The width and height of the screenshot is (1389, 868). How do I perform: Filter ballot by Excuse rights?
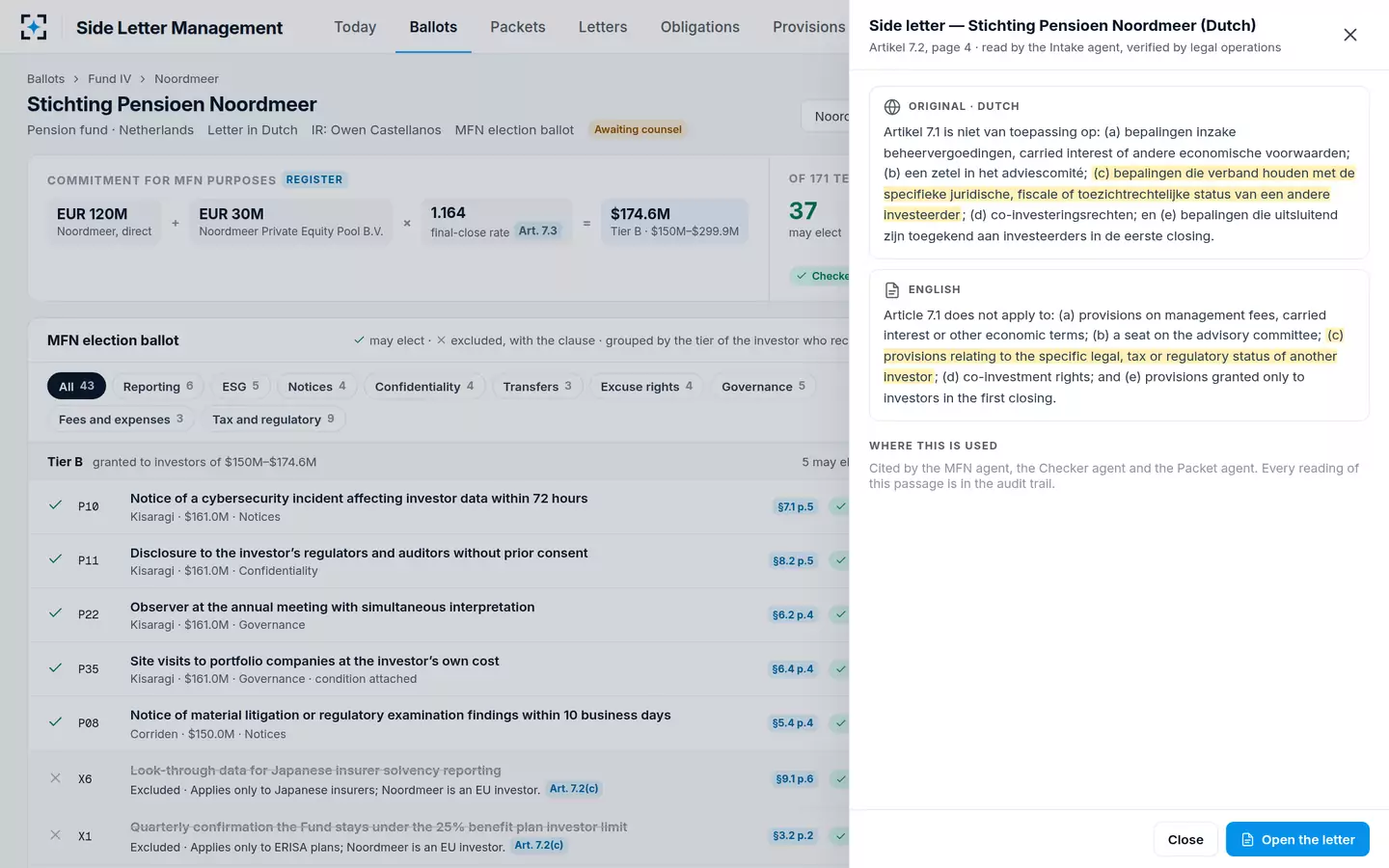(x=646, y=387)
